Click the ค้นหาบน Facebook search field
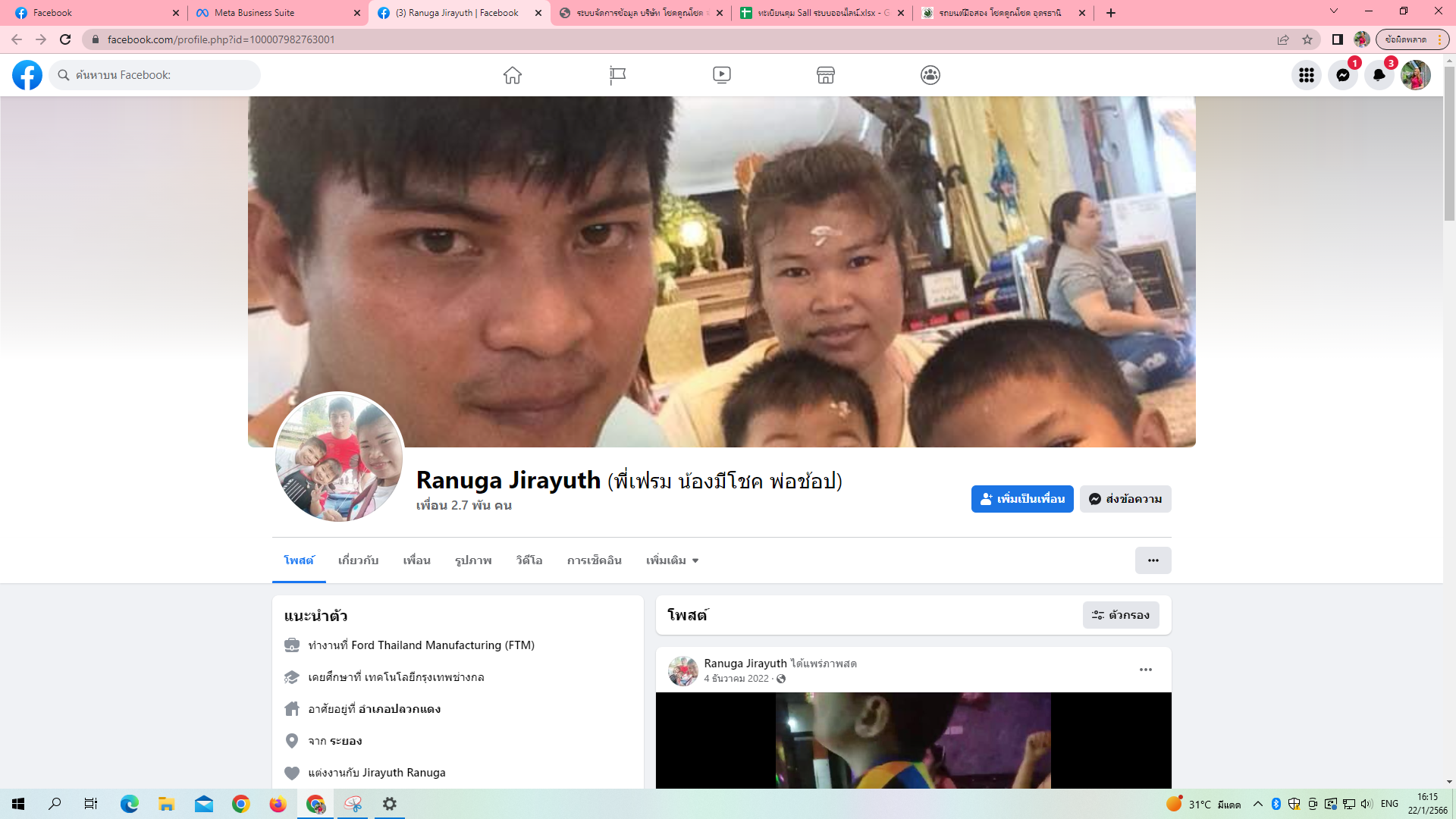This screenshot has width=1456, height=819. click(x=155, y=75)
